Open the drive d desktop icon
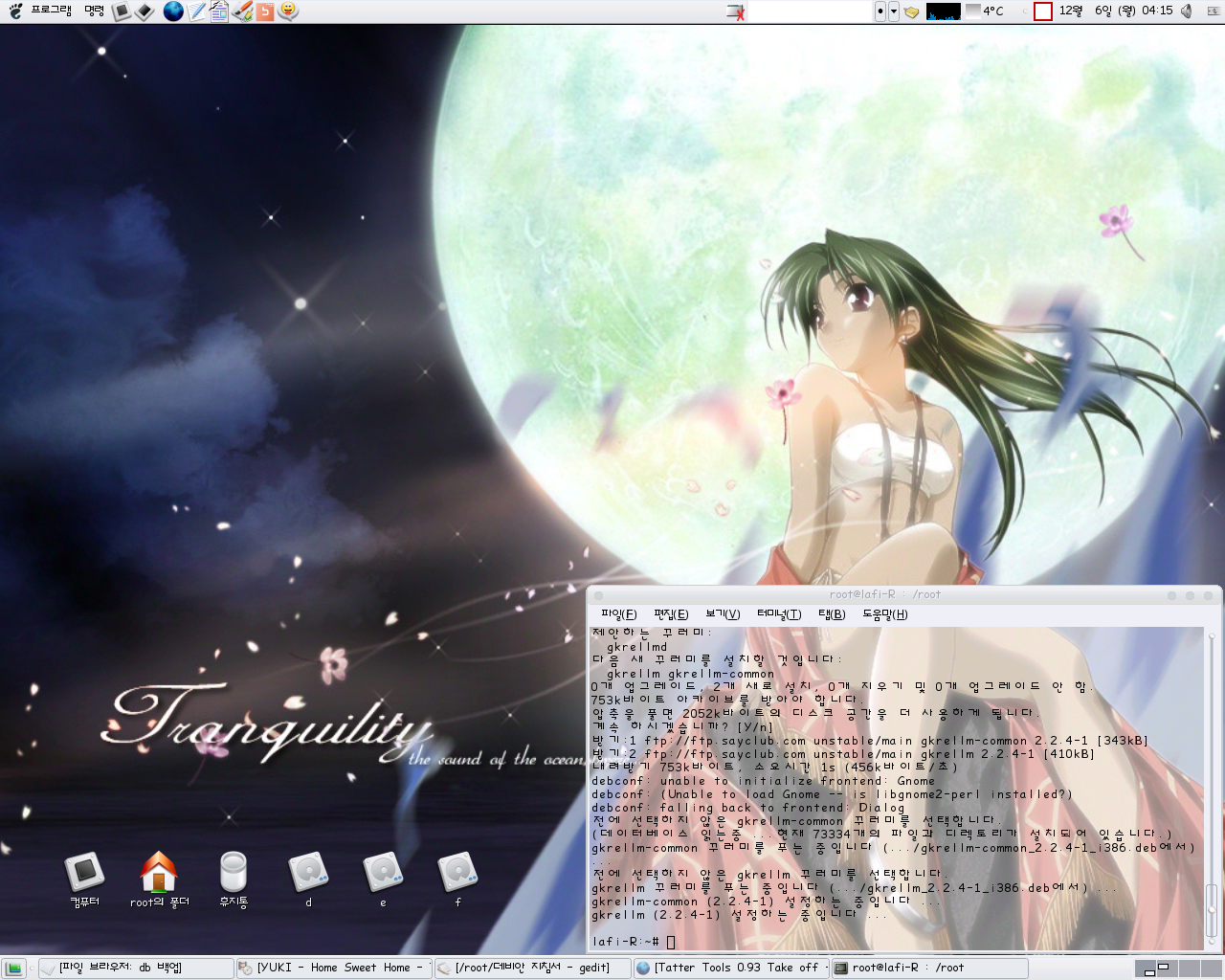Image resolution: width=1225 pixels, height=980 pixels. pyautogui.click(x=308, y=880)
